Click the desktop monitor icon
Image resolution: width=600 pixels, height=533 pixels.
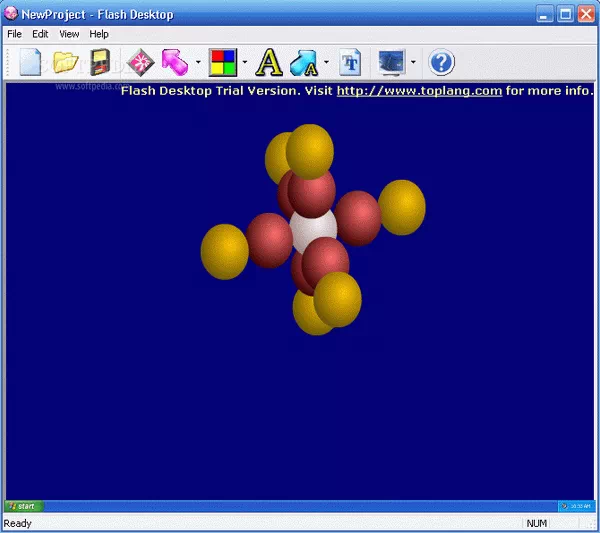(392, 63)
